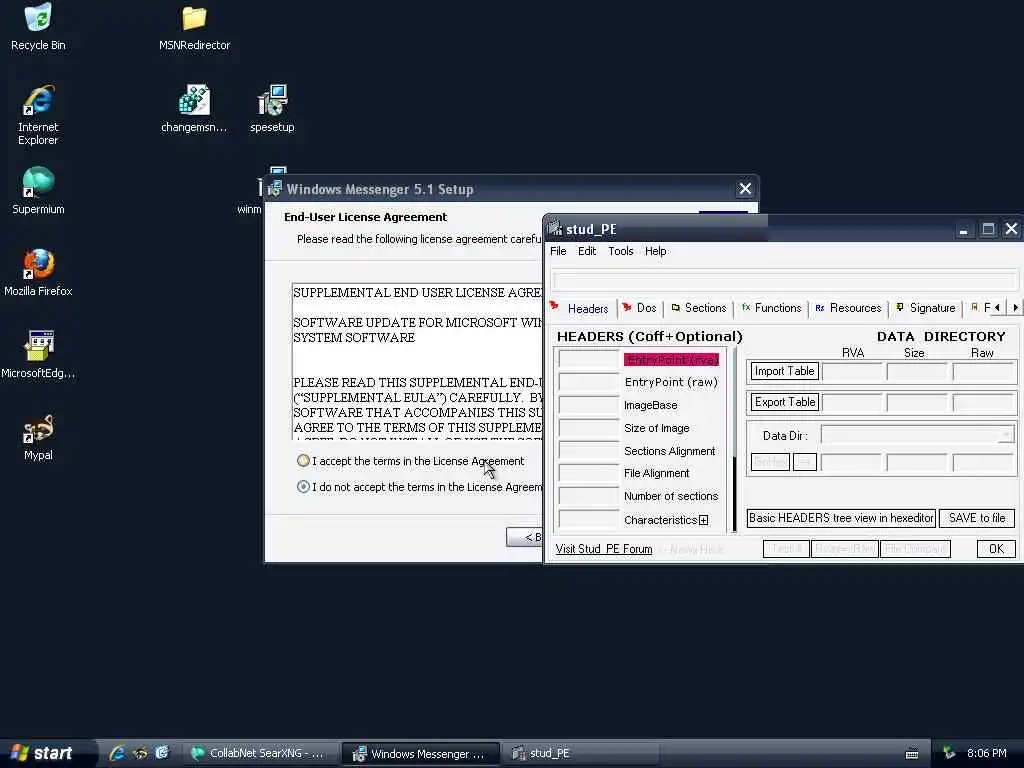Open the Tools menu in stud_PE

pyautogui.click(x=621, y=251)
